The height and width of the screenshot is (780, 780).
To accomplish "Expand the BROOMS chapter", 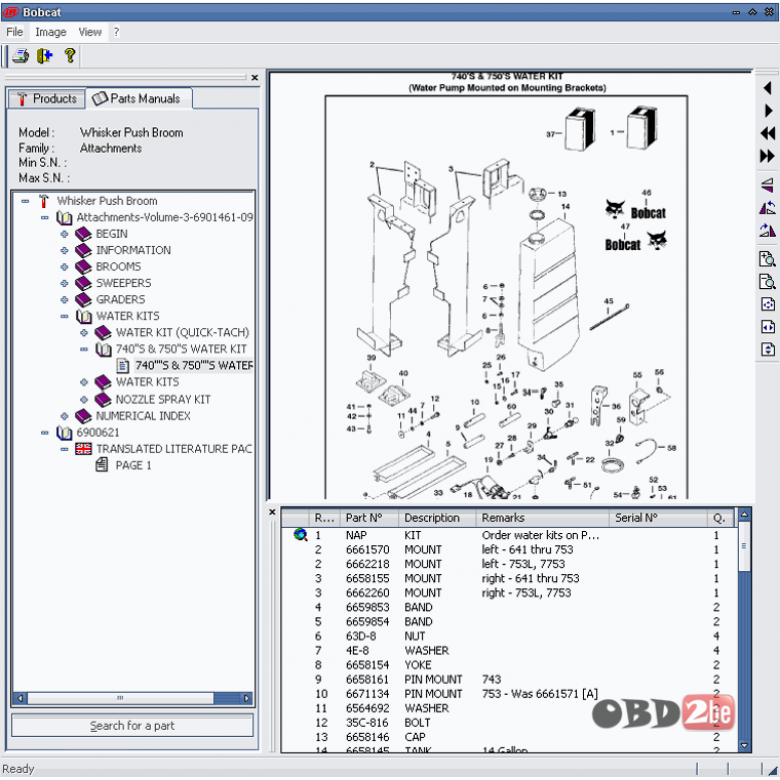I will point(64,267).
